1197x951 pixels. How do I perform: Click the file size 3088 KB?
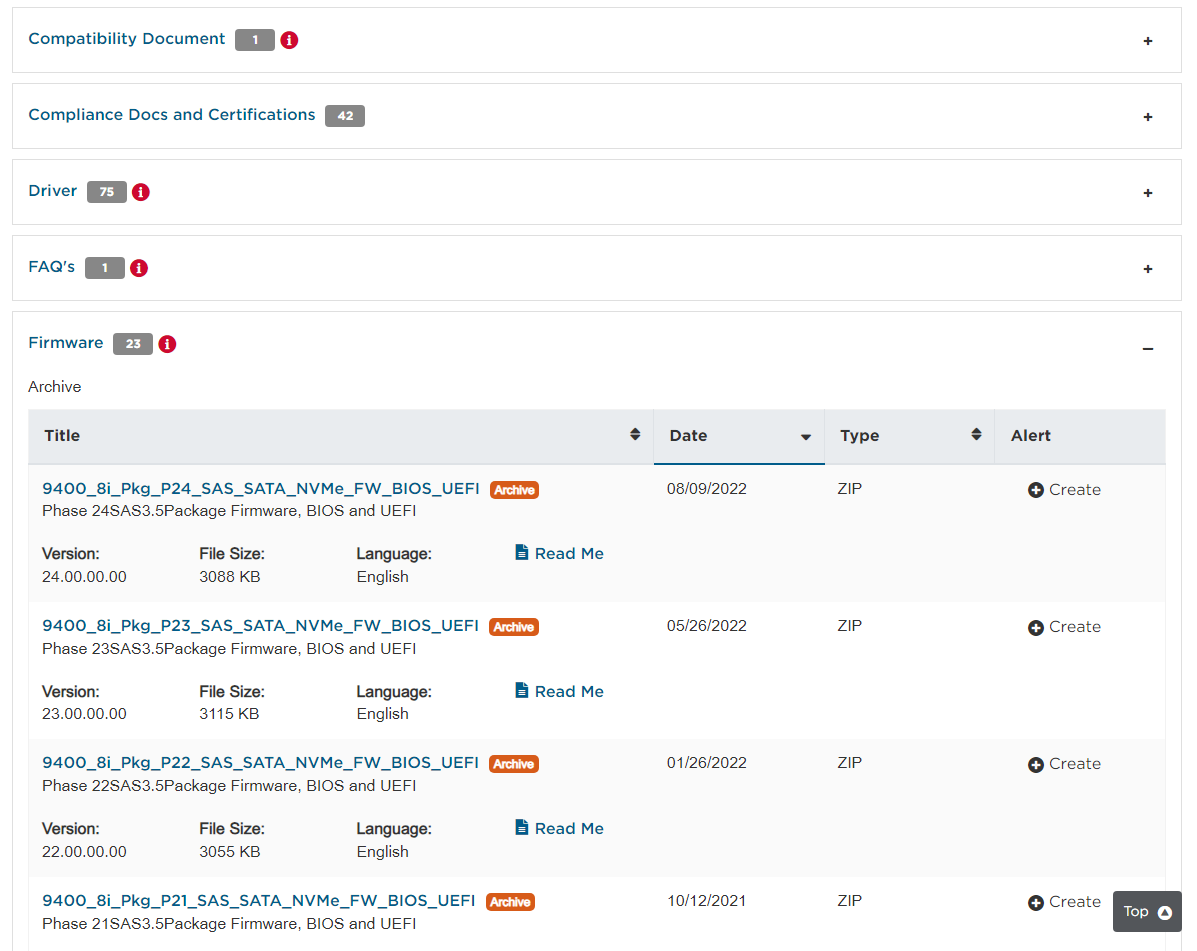point(230,577)
